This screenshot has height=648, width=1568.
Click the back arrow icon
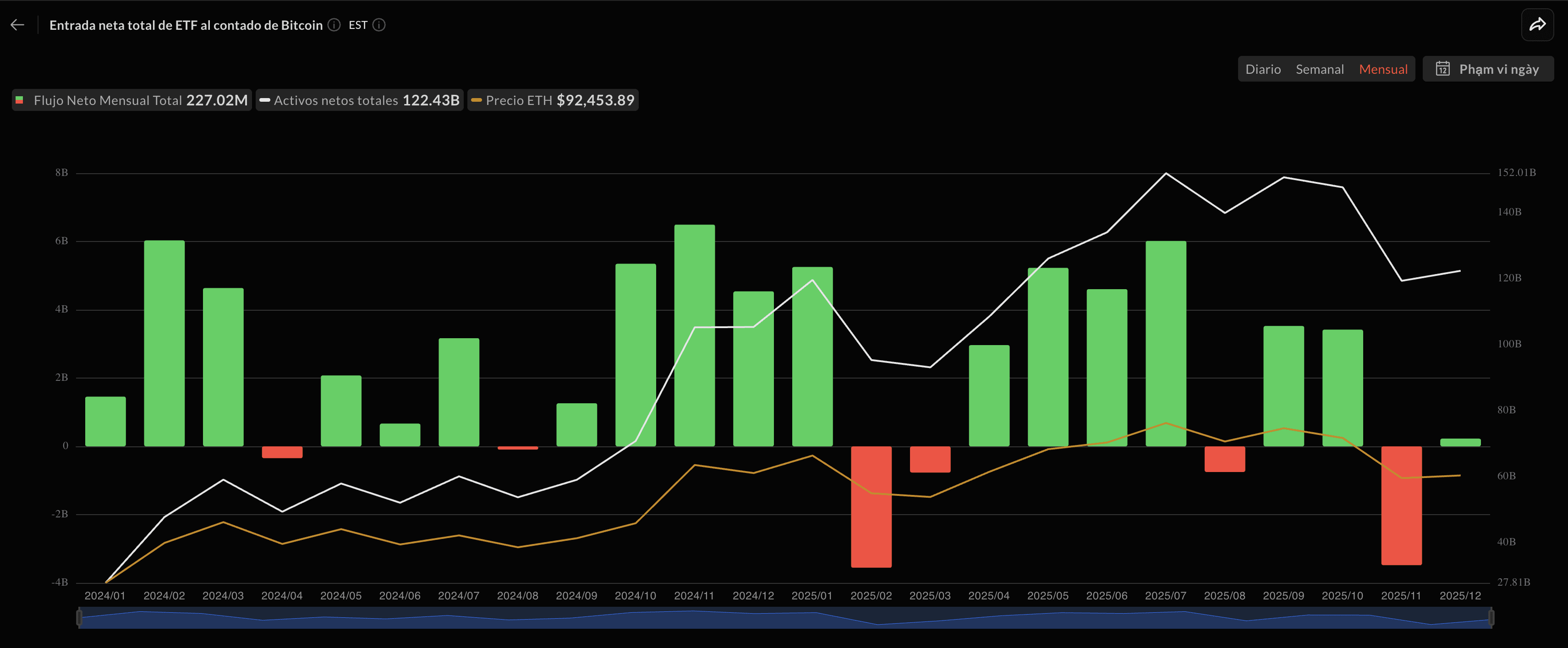(18, 25)
